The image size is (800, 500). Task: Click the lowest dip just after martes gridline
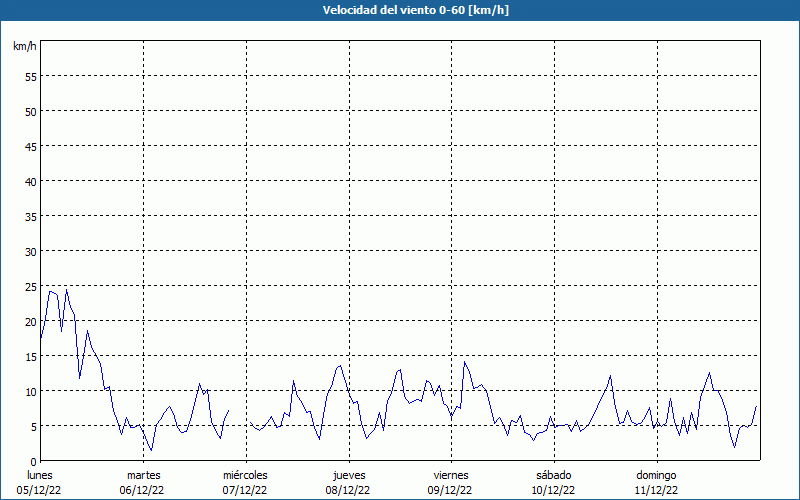[x=151, y=450]
